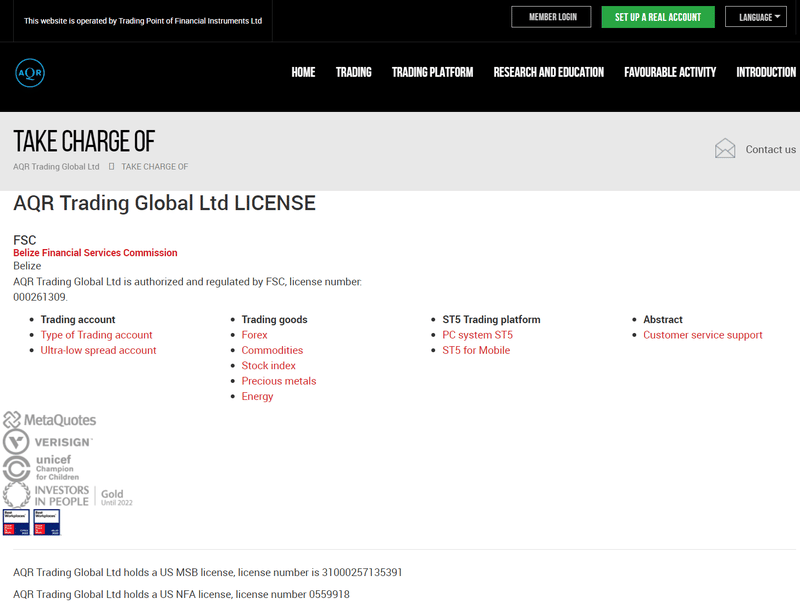Click the license number 000261309
The height and width of the screenshot is (604, 800).
(39, 297)
